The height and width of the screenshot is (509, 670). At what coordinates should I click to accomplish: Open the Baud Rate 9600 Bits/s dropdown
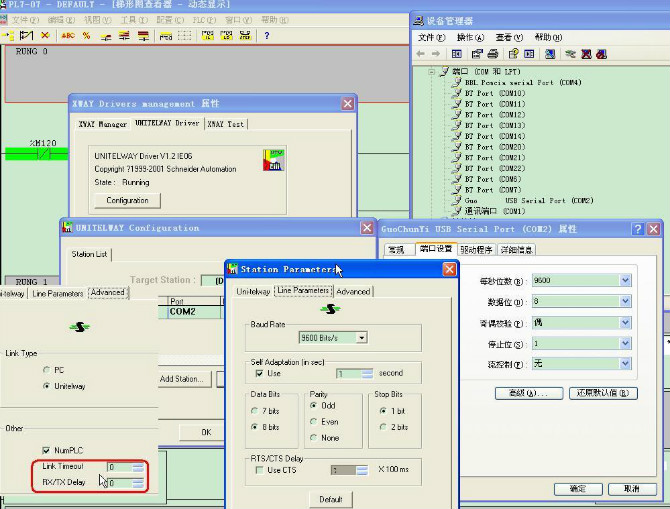[x=361, y=338]
